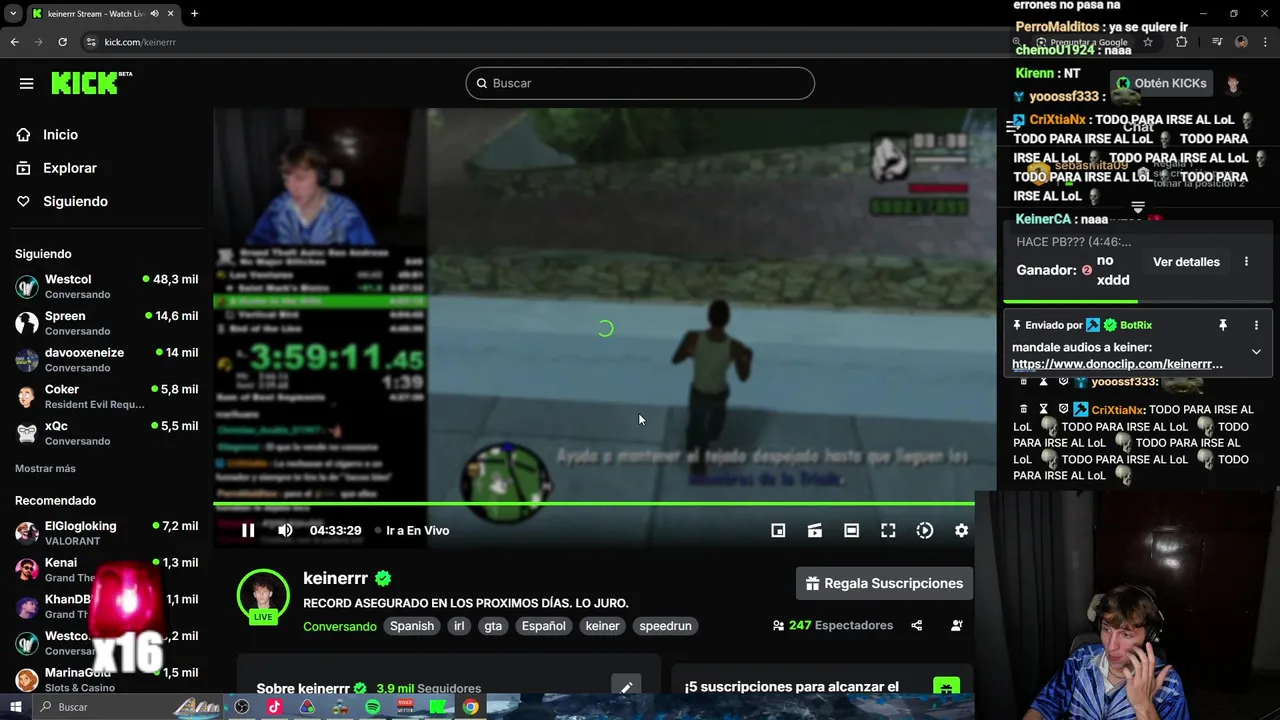
Task: Open a new browser tab
Action: 194,14
